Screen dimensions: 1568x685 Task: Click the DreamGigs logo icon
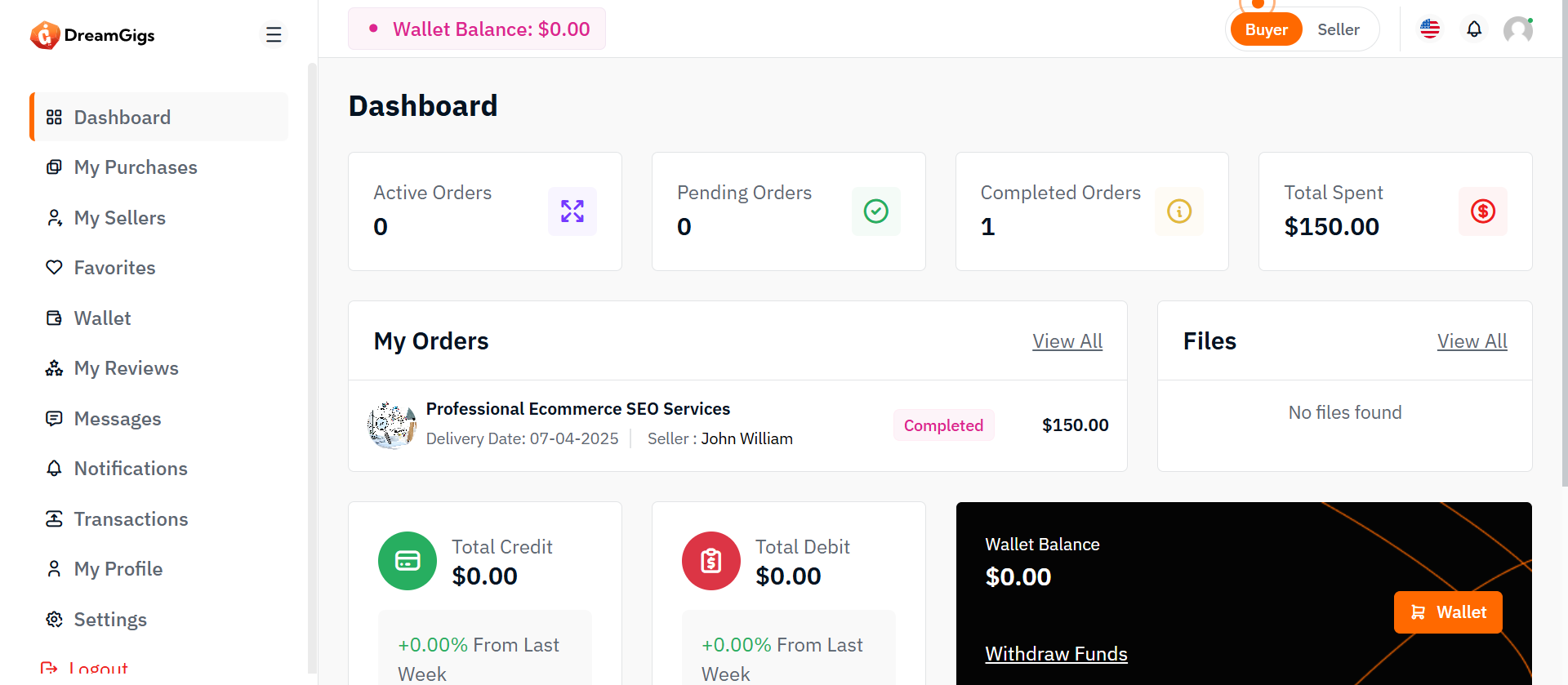(45, 35)
